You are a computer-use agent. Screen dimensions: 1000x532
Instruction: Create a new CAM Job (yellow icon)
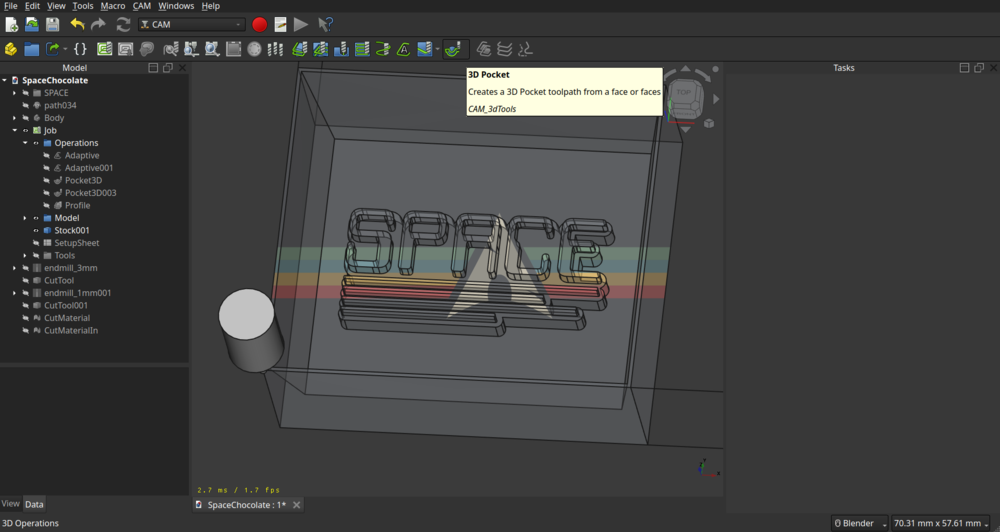click(11, 49)
